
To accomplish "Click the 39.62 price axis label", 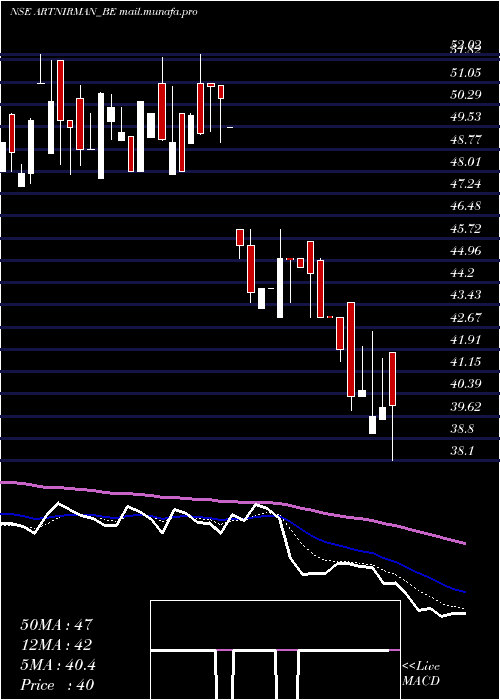I will coord(466,407).
